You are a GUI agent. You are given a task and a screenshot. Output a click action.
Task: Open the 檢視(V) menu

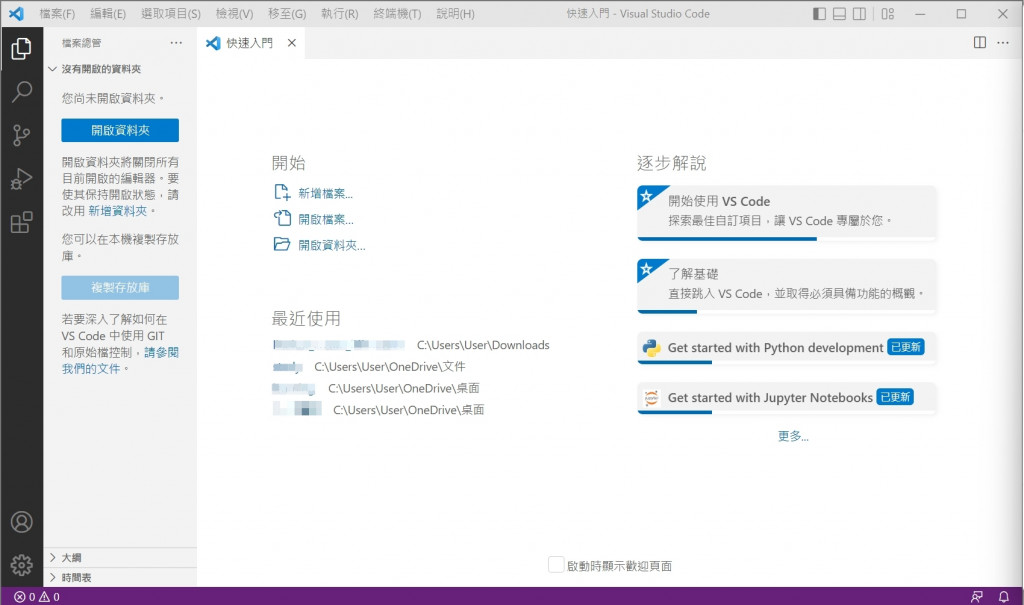pyautogui.click(x=234, y=14)
